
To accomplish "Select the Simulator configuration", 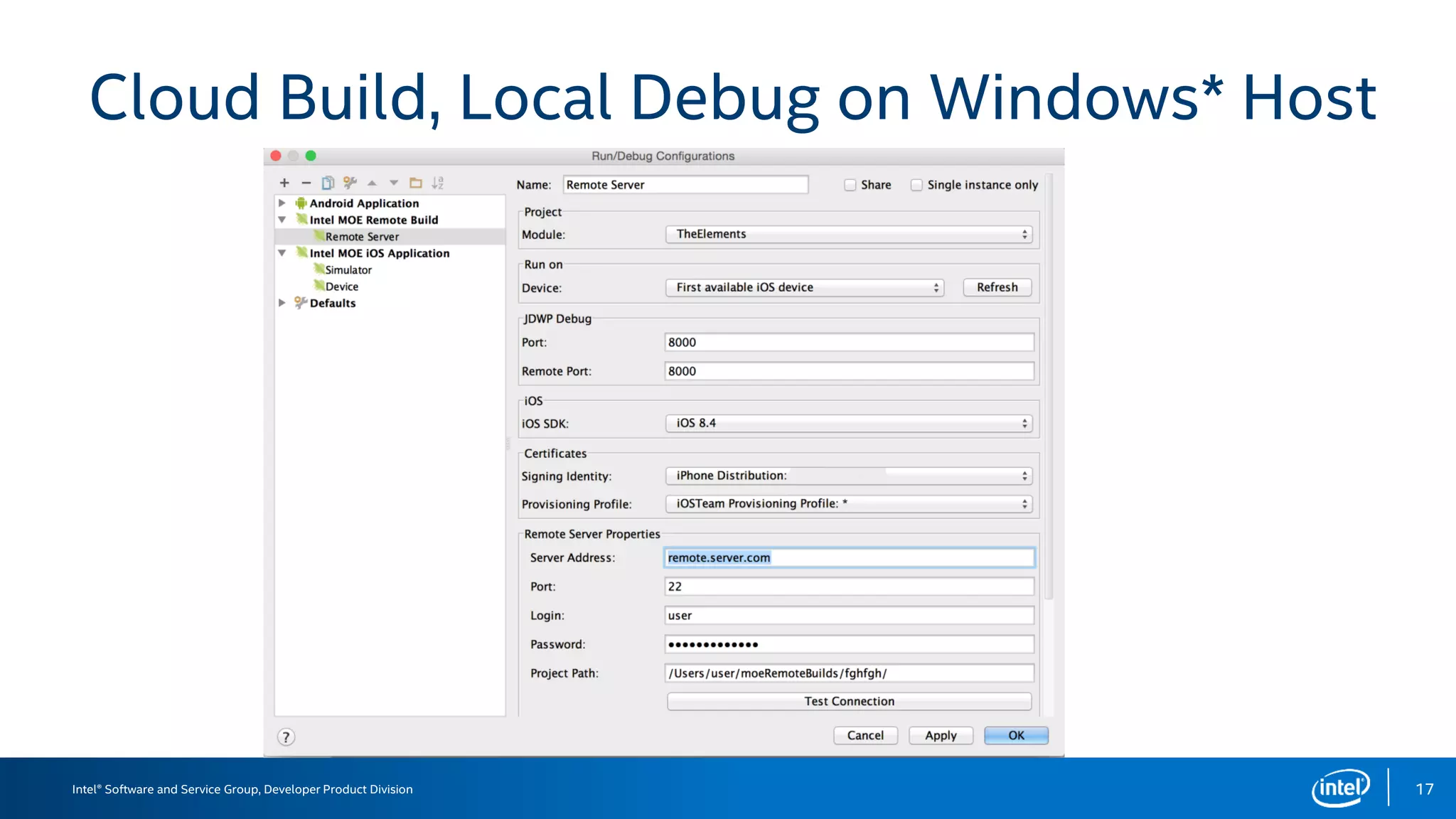I will click(x=348, y=270).
